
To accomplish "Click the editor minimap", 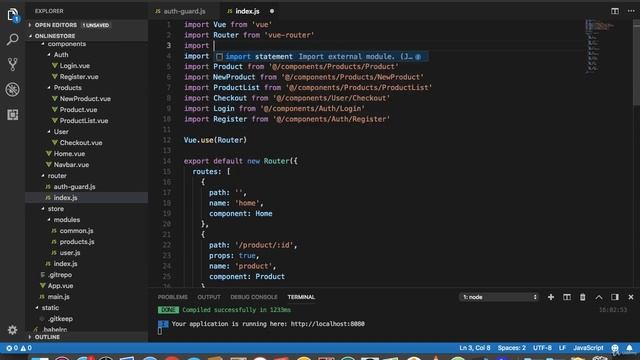I will point(608,47).
